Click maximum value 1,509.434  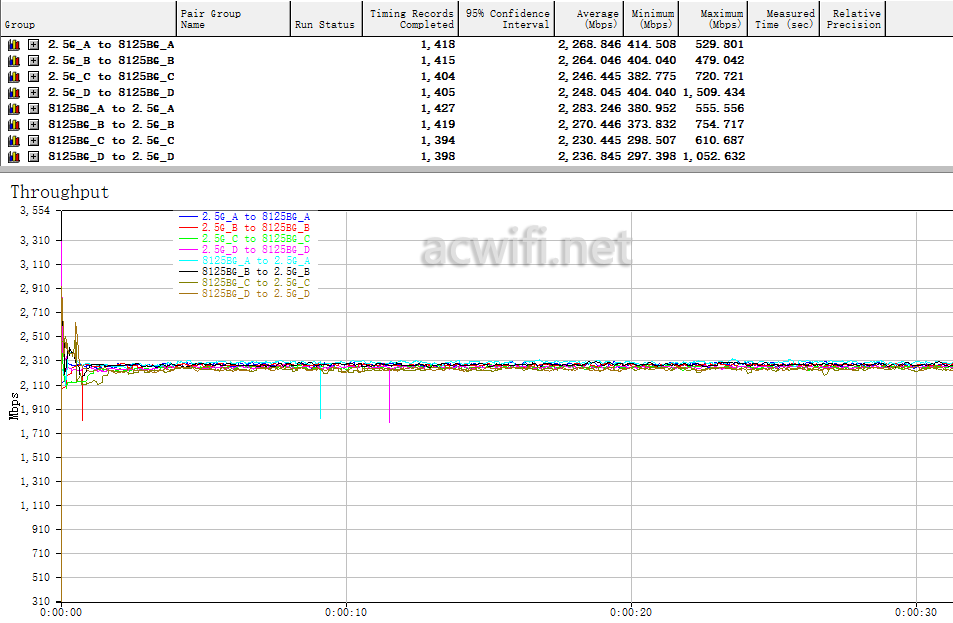(714, 92)
